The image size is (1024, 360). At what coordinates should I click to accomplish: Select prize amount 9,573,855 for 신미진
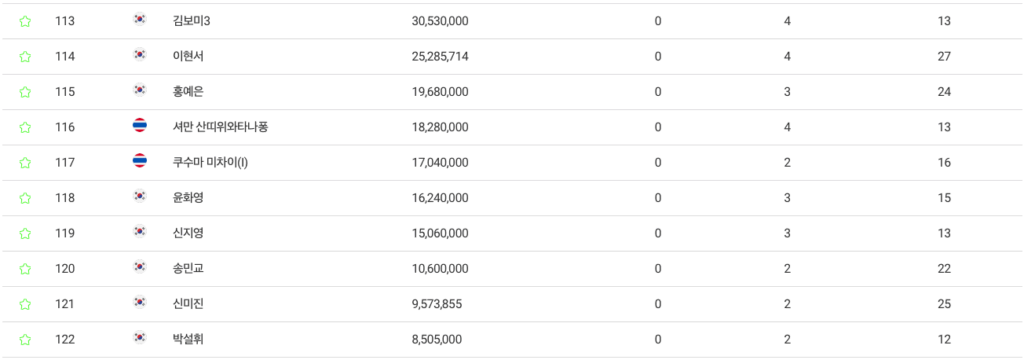click(x=437, y=304)
